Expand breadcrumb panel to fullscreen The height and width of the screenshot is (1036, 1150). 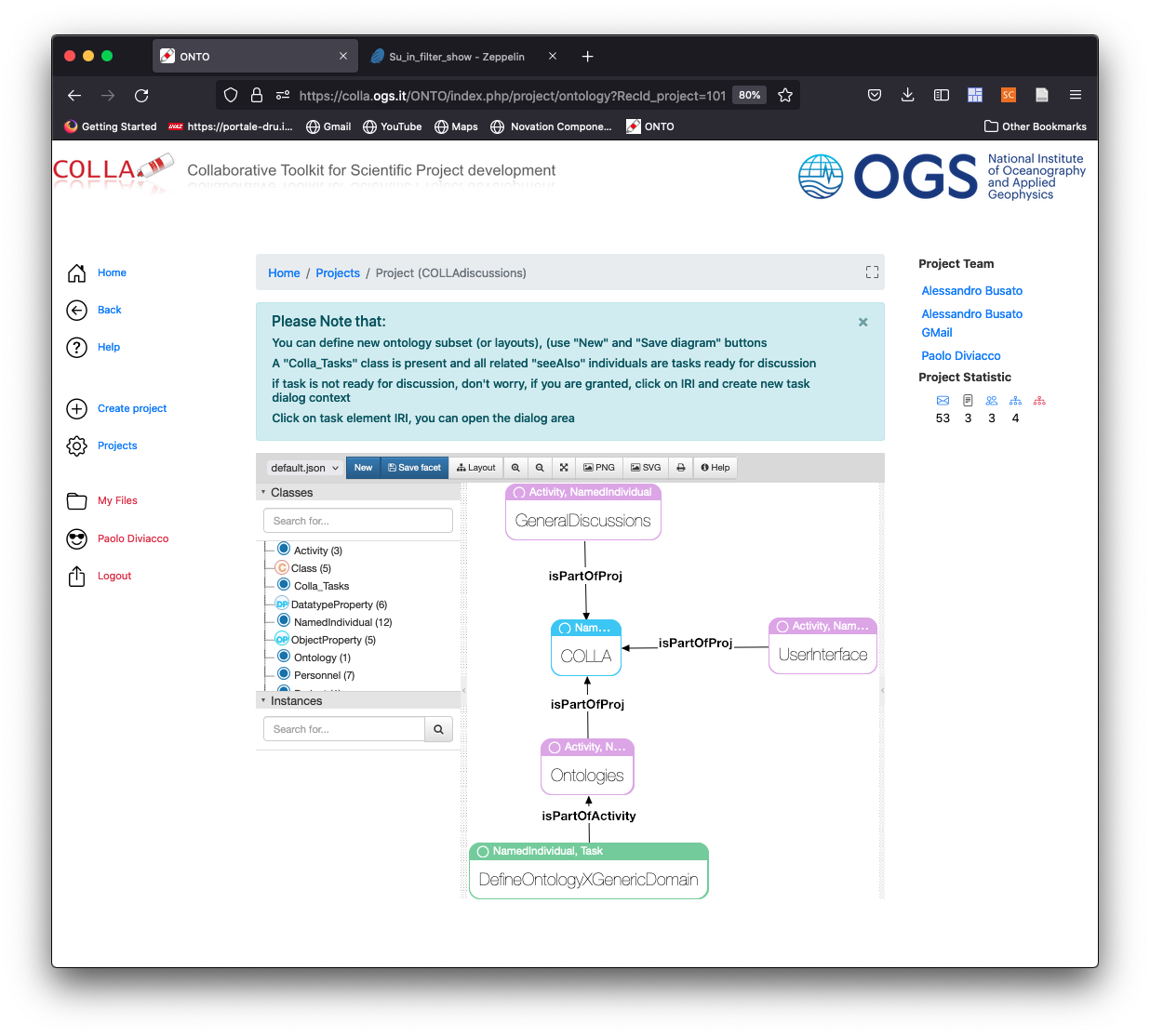click(x=872, y=272)
